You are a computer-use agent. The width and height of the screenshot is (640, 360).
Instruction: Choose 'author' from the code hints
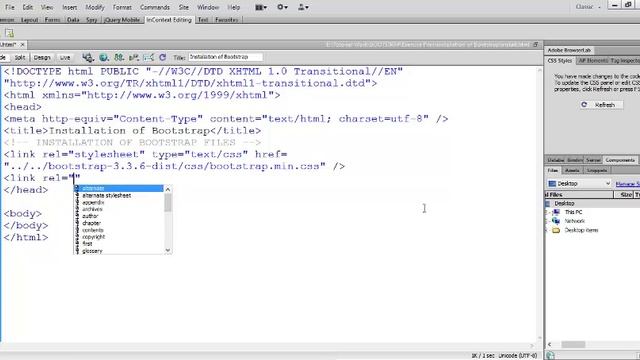[x=119, y=216]
